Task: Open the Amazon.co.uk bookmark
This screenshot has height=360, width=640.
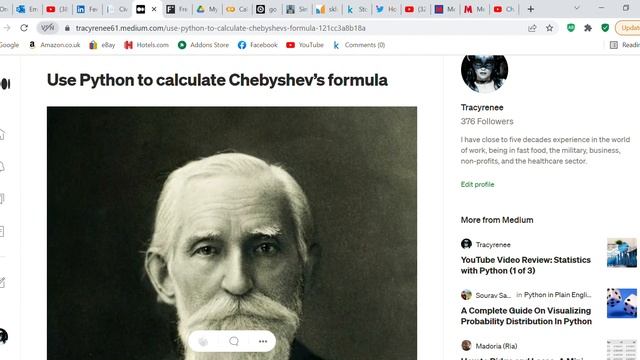Action: 55,45
